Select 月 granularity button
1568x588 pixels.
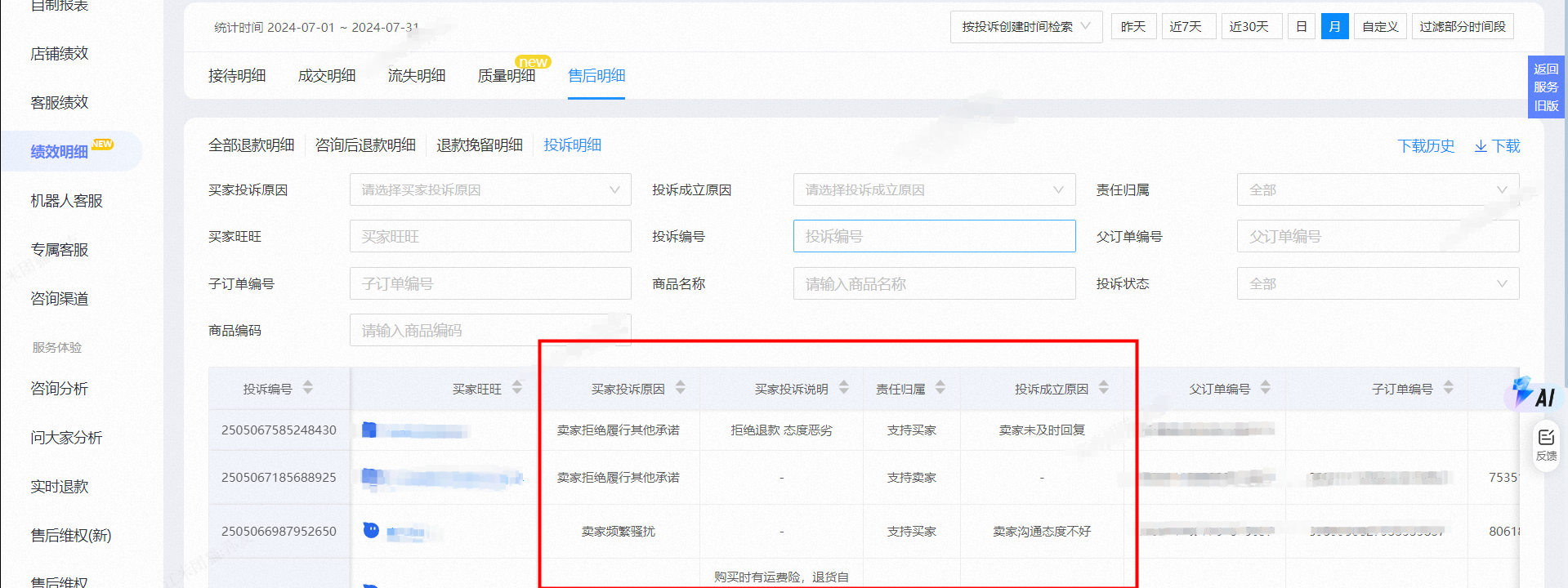pyautogui.click(x=1335, y=27)
